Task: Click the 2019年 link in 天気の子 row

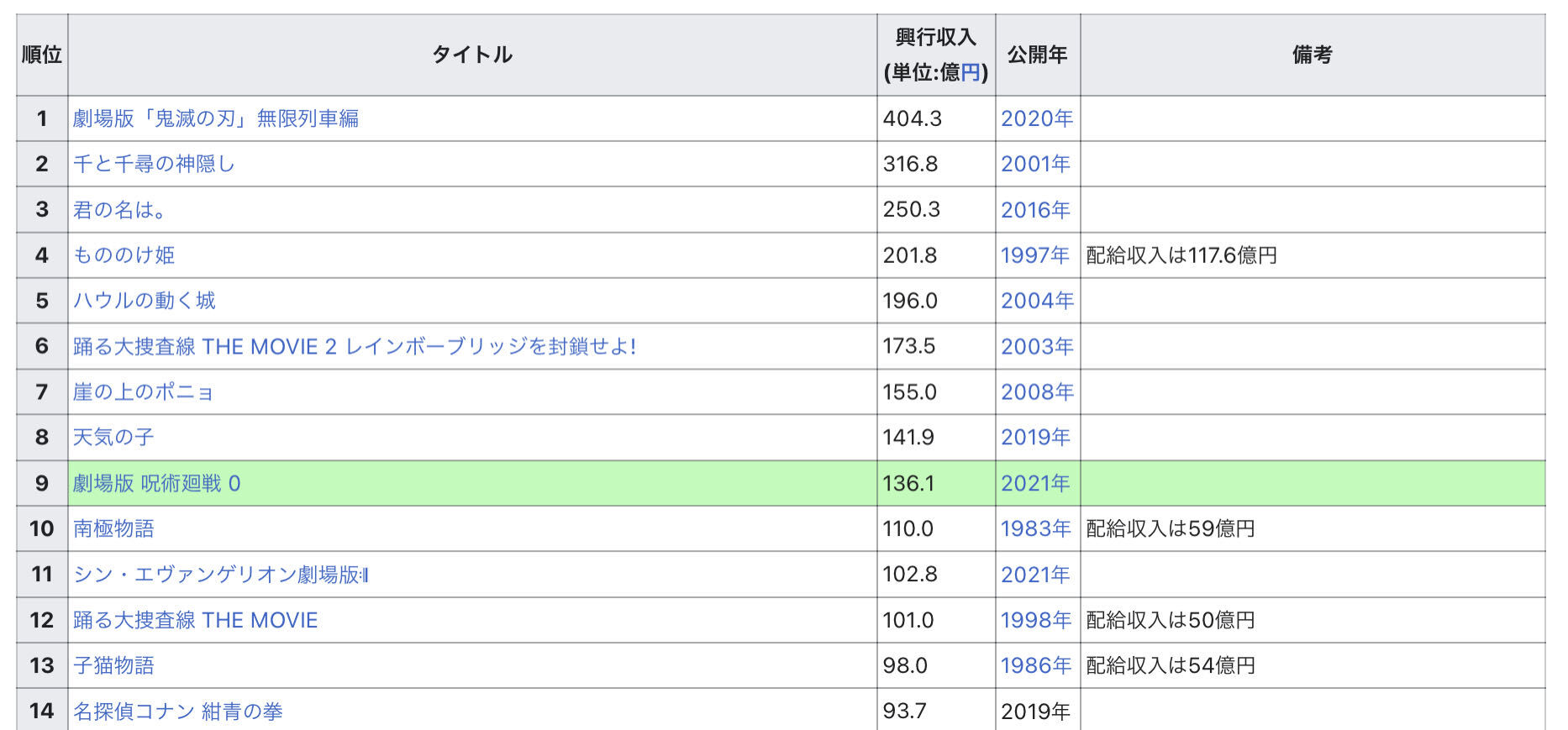Action: click(x=1035, y=438)
